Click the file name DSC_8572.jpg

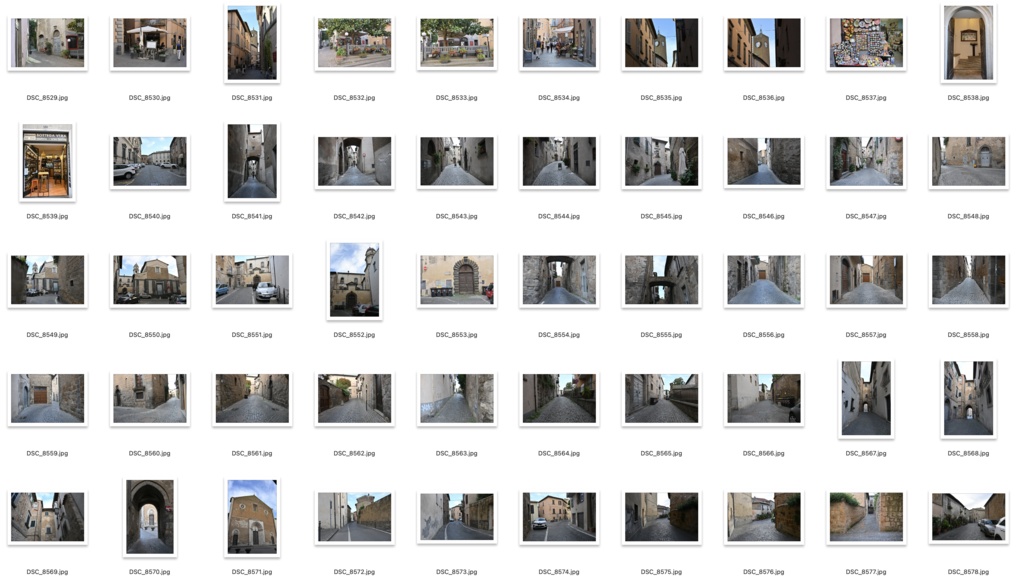[355, 572]
